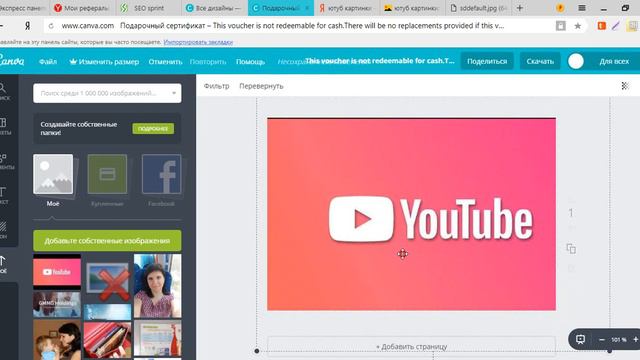The height and width of the screenshot is (360, 640).
Task: Open the Купленные folder
Action: pos(107,180)
